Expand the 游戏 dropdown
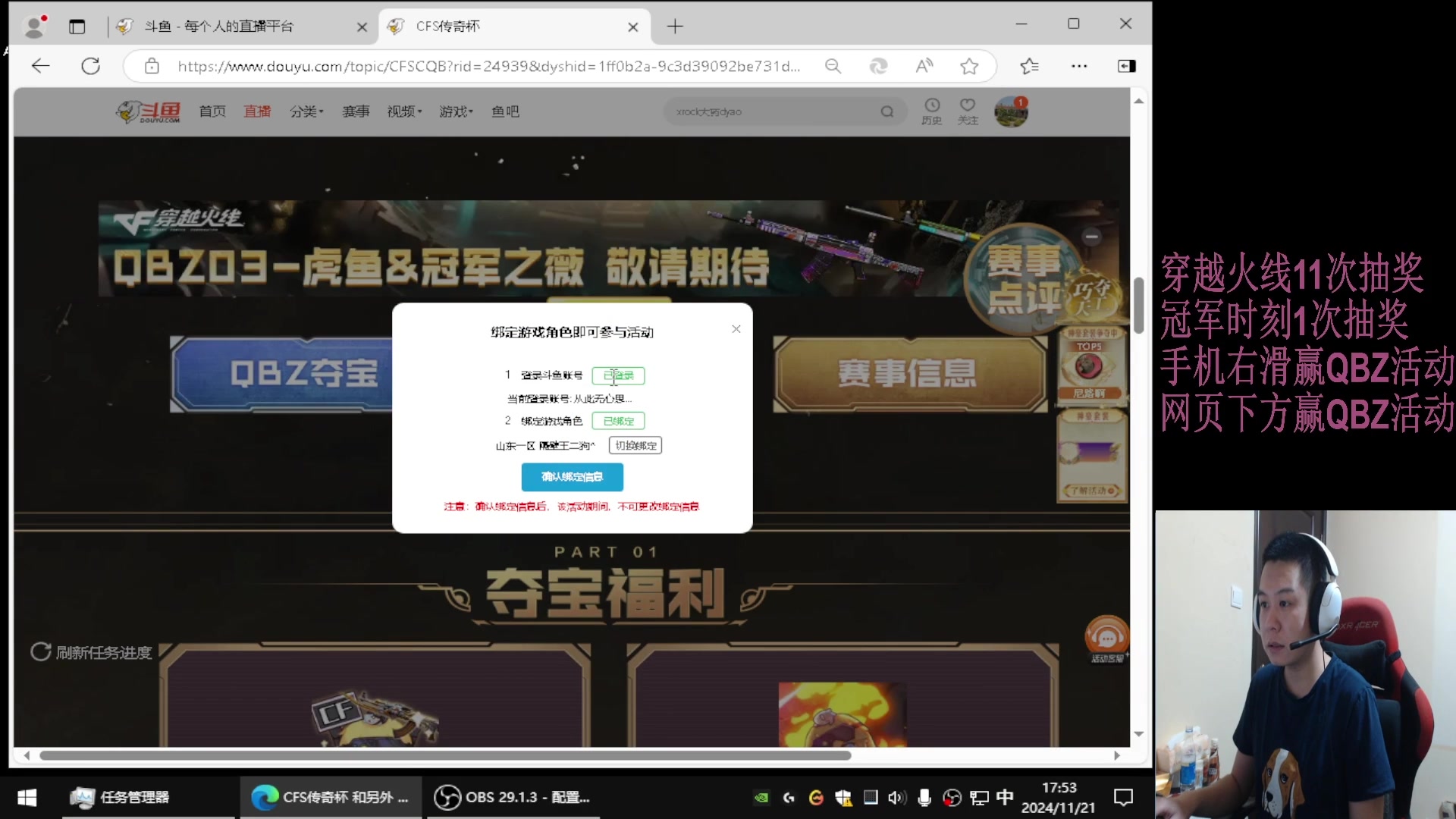Screen dimensions: 1456x819 (456, 111)
